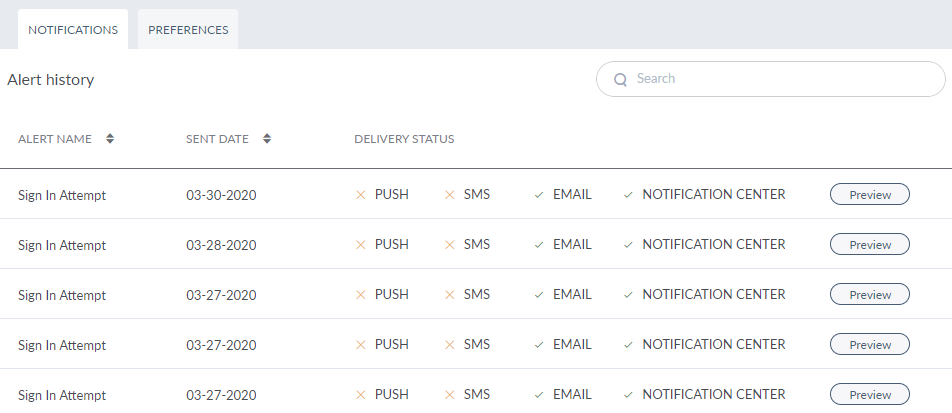Click the PUSH failed icon for 03-30-2020 alert

[x=361, y=195]
